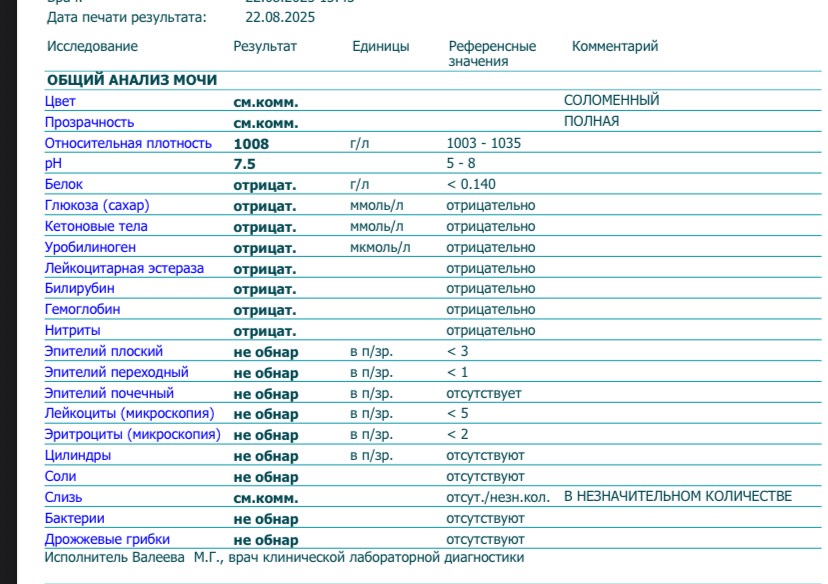Click the comment 'ПОЛНАЯ'

[x=591, y=121]
